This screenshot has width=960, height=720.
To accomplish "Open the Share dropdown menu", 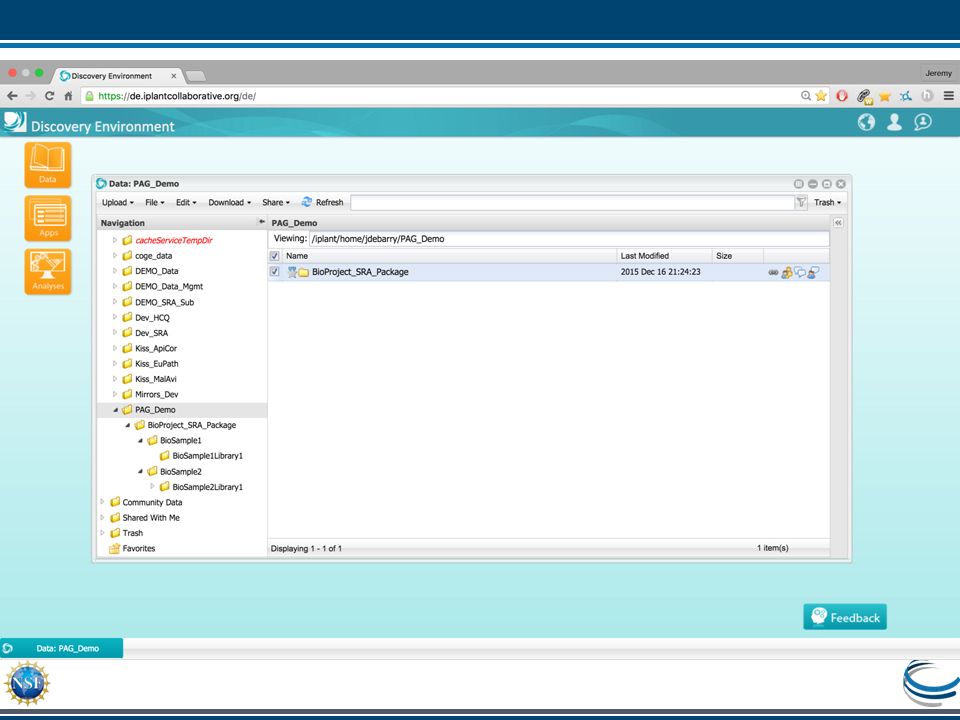I will pos(276,202).
